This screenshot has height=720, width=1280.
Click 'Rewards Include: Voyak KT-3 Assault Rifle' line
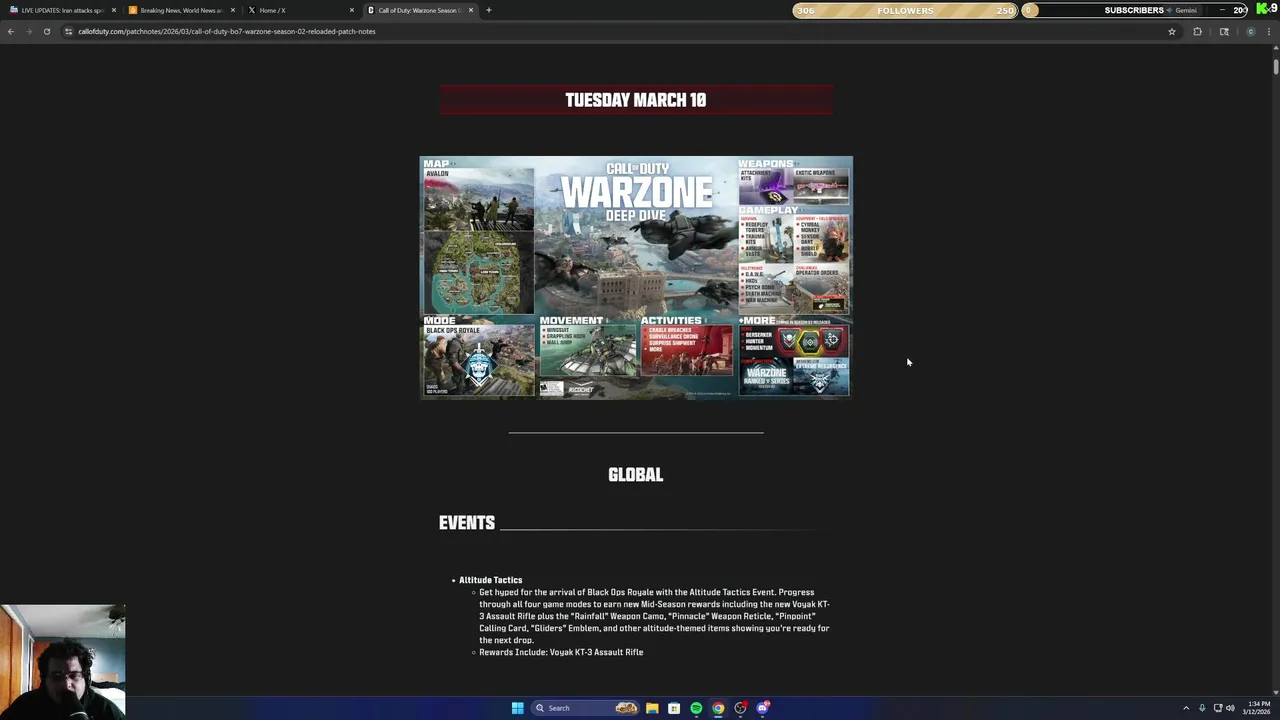tap(561, 652)
